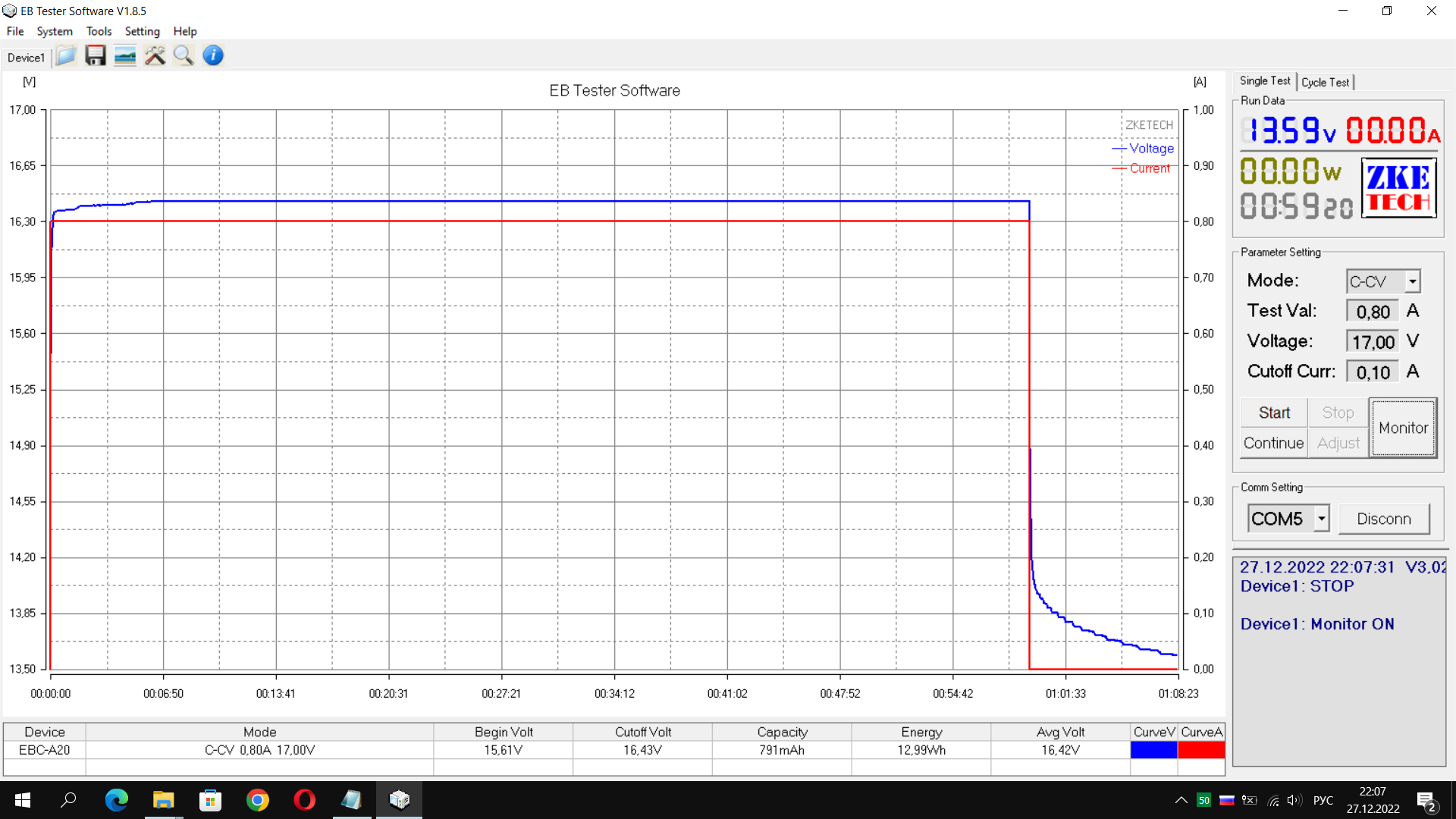Screen dimensions: 1456x819
Task: Click the save picture landscape icon
Action: click(x=125, y=55)
